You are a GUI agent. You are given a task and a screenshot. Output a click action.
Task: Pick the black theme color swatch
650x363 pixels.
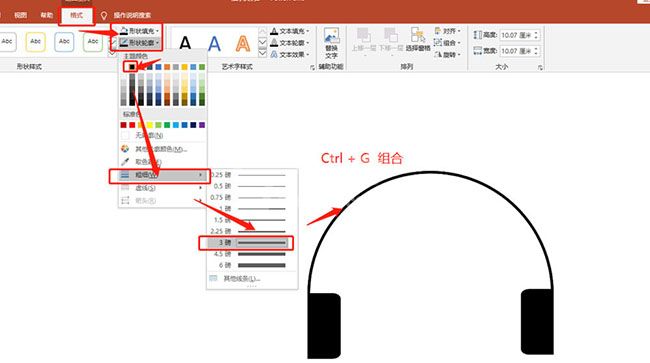[132, 67]
